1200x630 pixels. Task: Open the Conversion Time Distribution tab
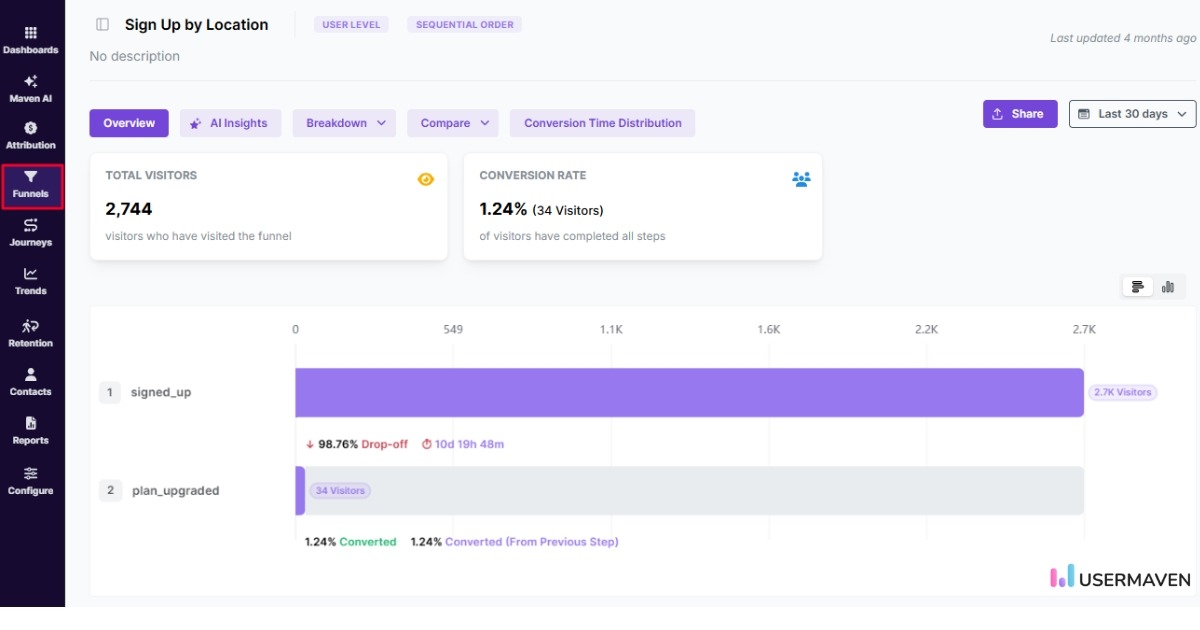click(x=599, y=122)
